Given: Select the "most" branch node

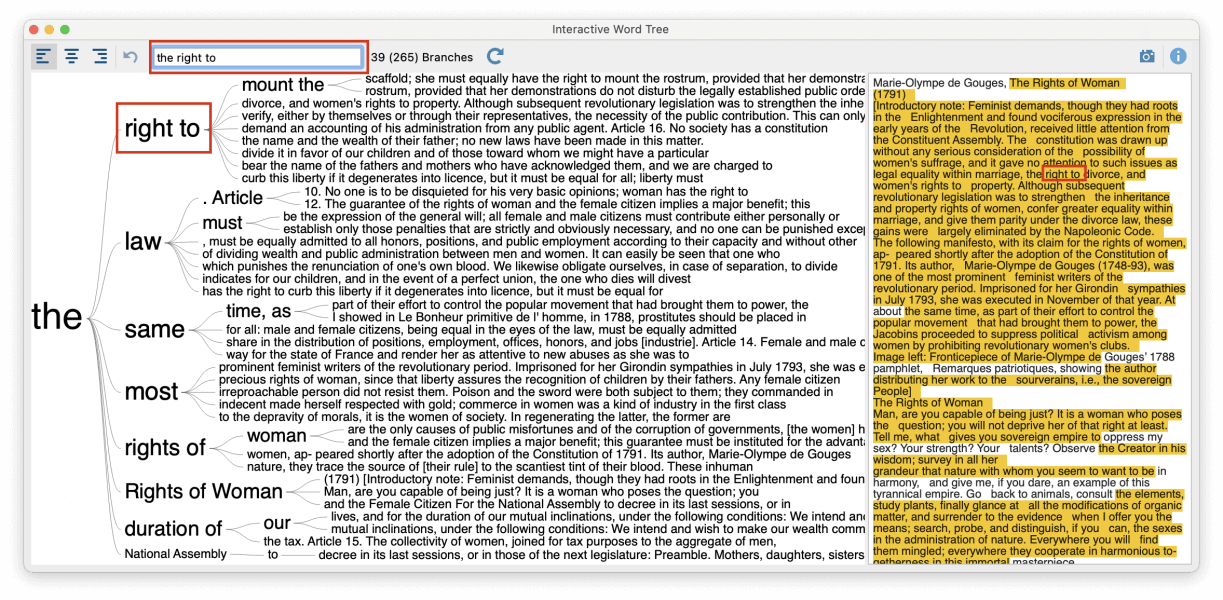Looking at the screenshot, I should coord(152,391).
